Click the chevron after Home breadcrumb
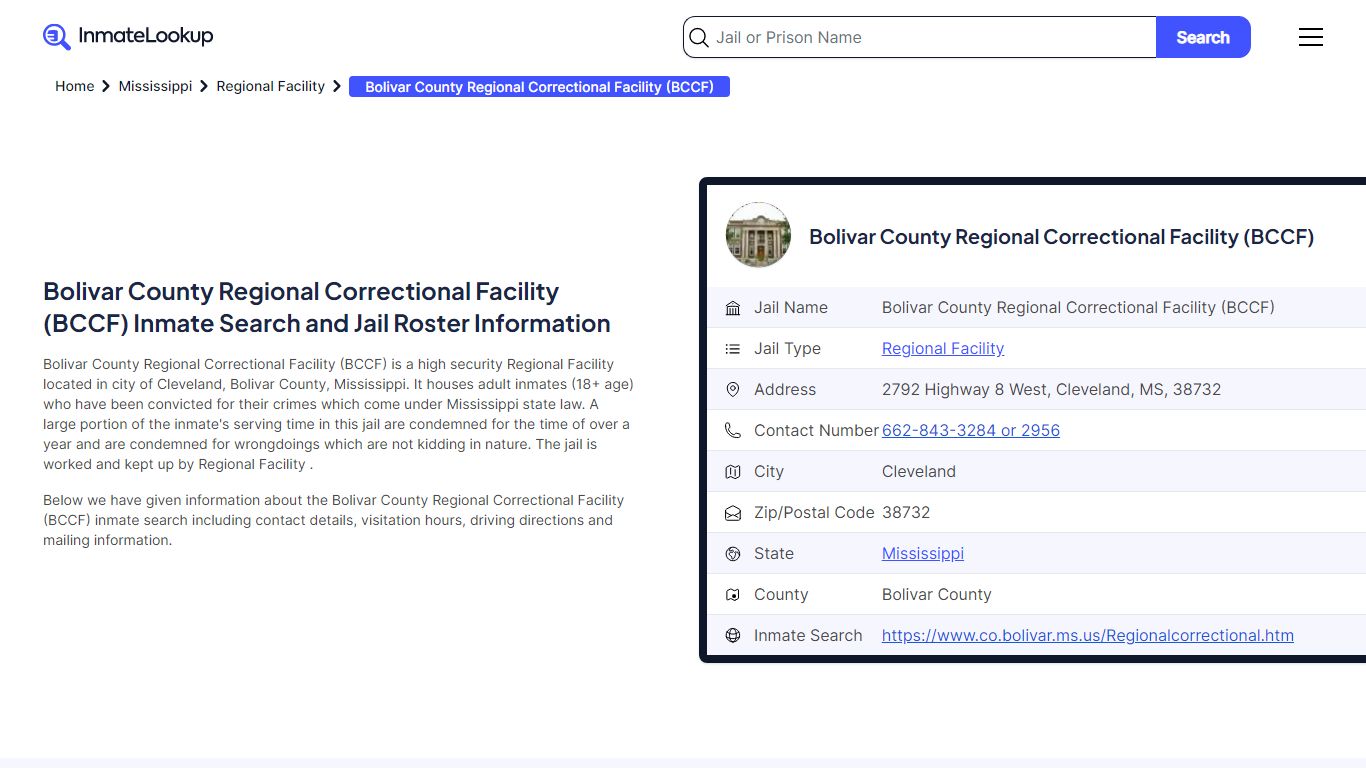 [x=106, y=87]
